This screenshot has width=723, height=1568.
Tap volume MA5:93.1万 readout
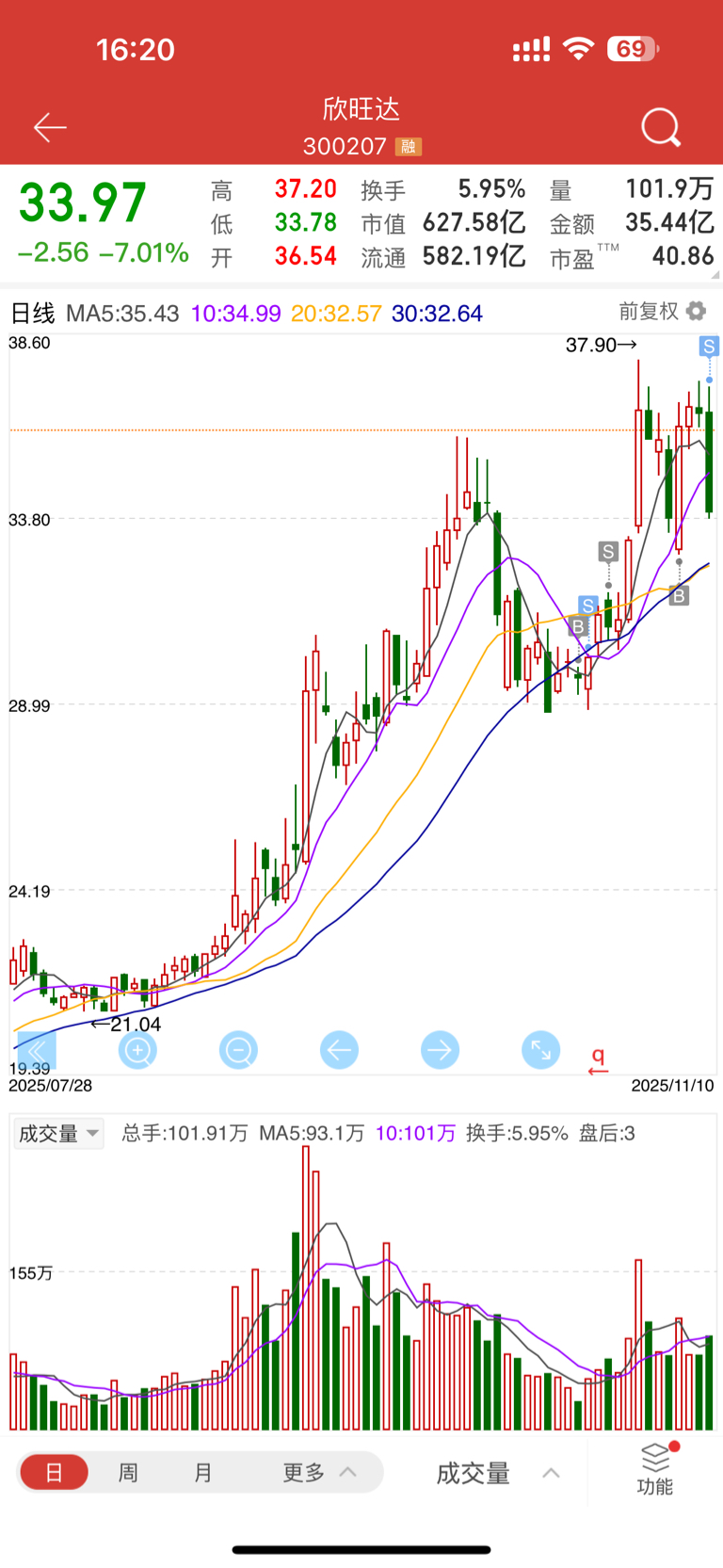[312, 1133]
